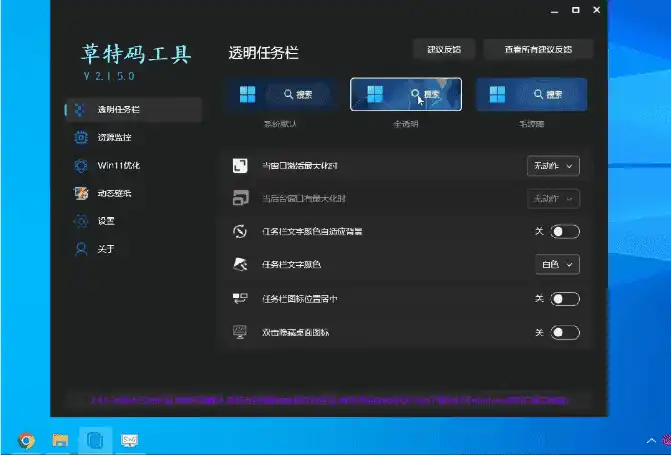Click the 当窗口激活最大化时 label
Screen dimensions: 671x455
(300, 166)
